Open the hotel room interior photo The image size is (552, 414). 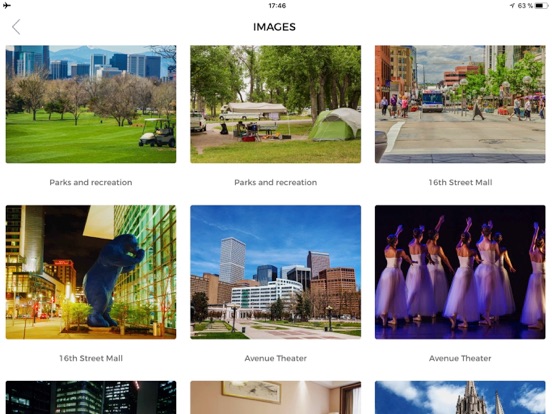coord(276,397)
